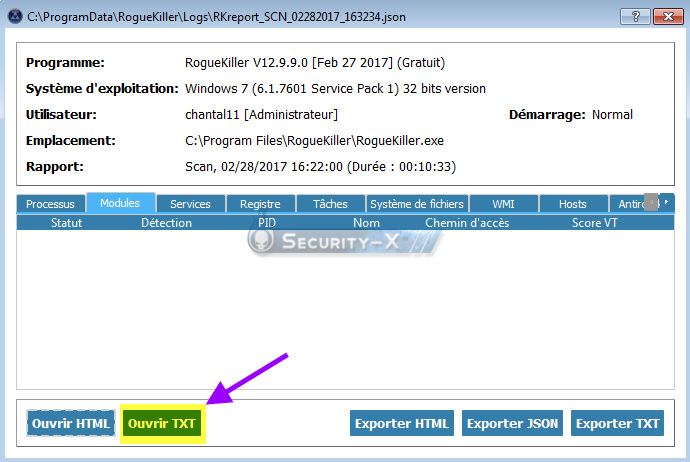Close the report window
The image size is (690, 462).
(x=668, y=17)
